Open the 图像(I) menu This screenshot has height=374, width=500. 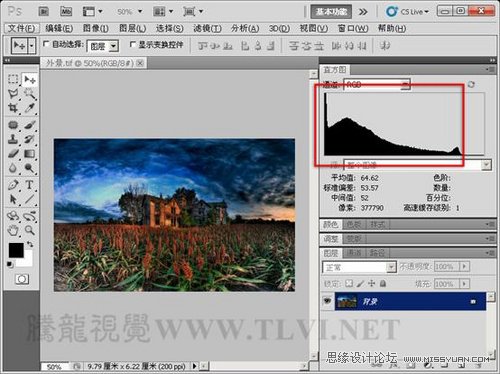[x=96, y=28]
